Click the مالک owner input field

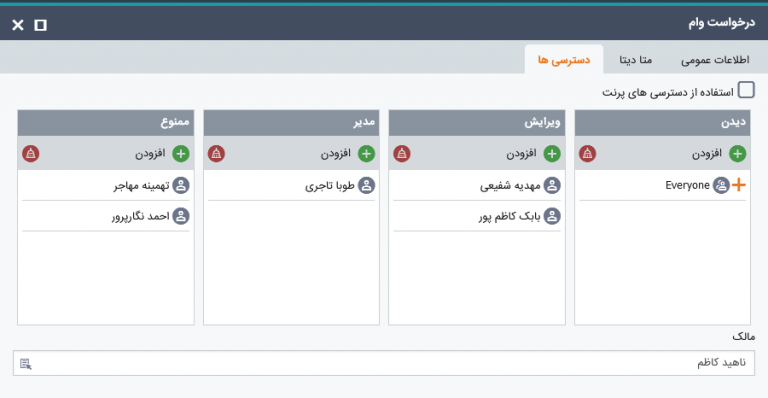tap(384, 363)
